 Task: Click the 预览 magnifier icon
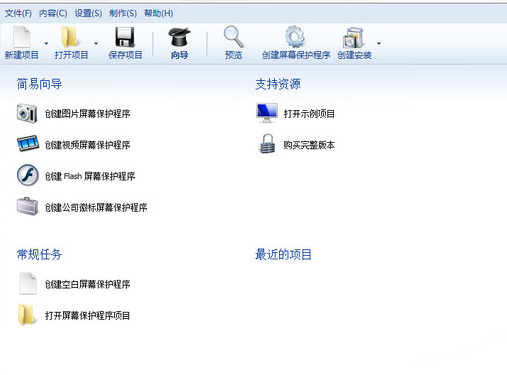point(233,37)
